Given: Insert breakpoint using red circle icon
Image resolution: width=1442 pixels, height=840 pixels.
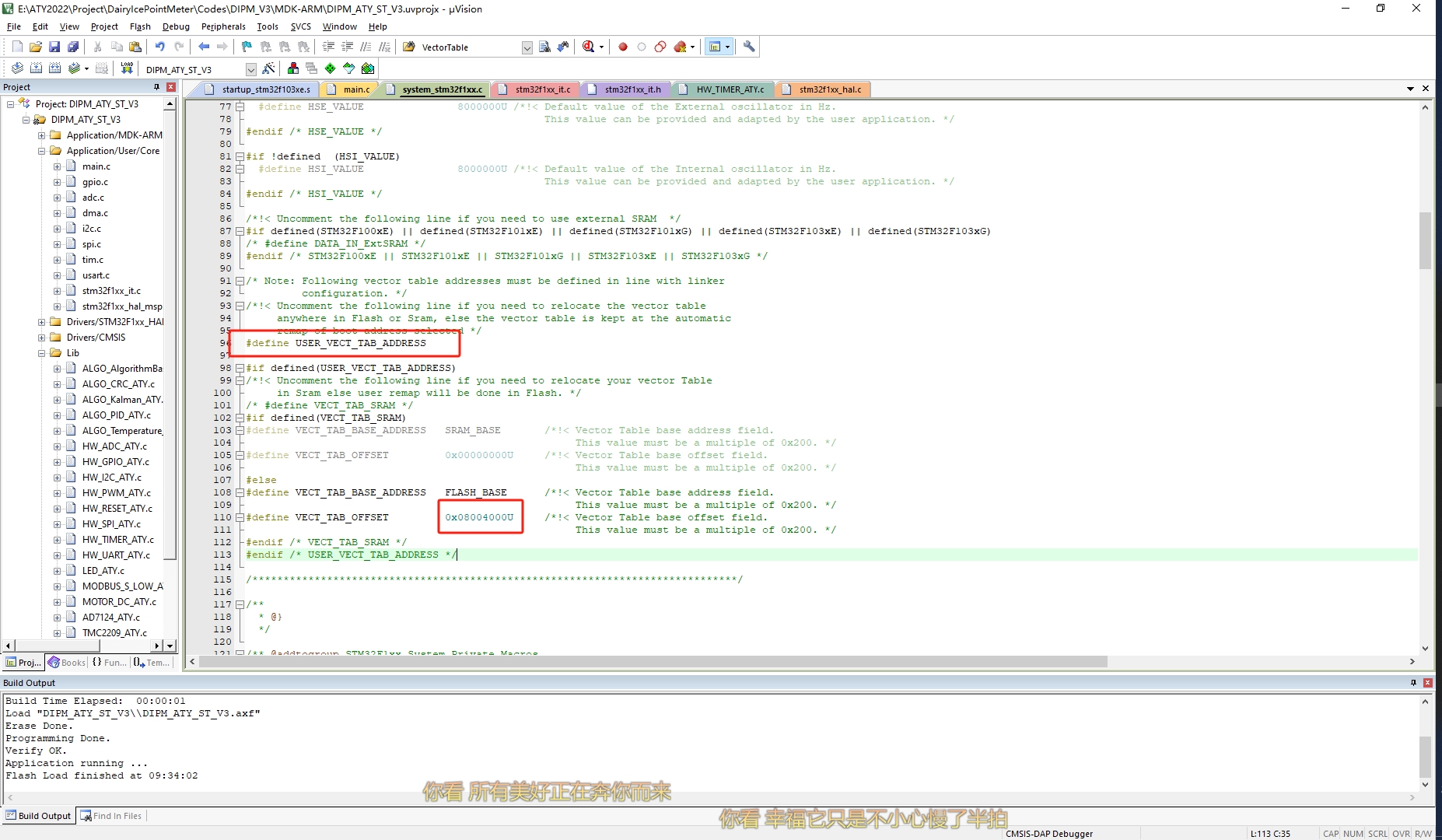Looking at the screenshot, I should [x=623, y=47].
